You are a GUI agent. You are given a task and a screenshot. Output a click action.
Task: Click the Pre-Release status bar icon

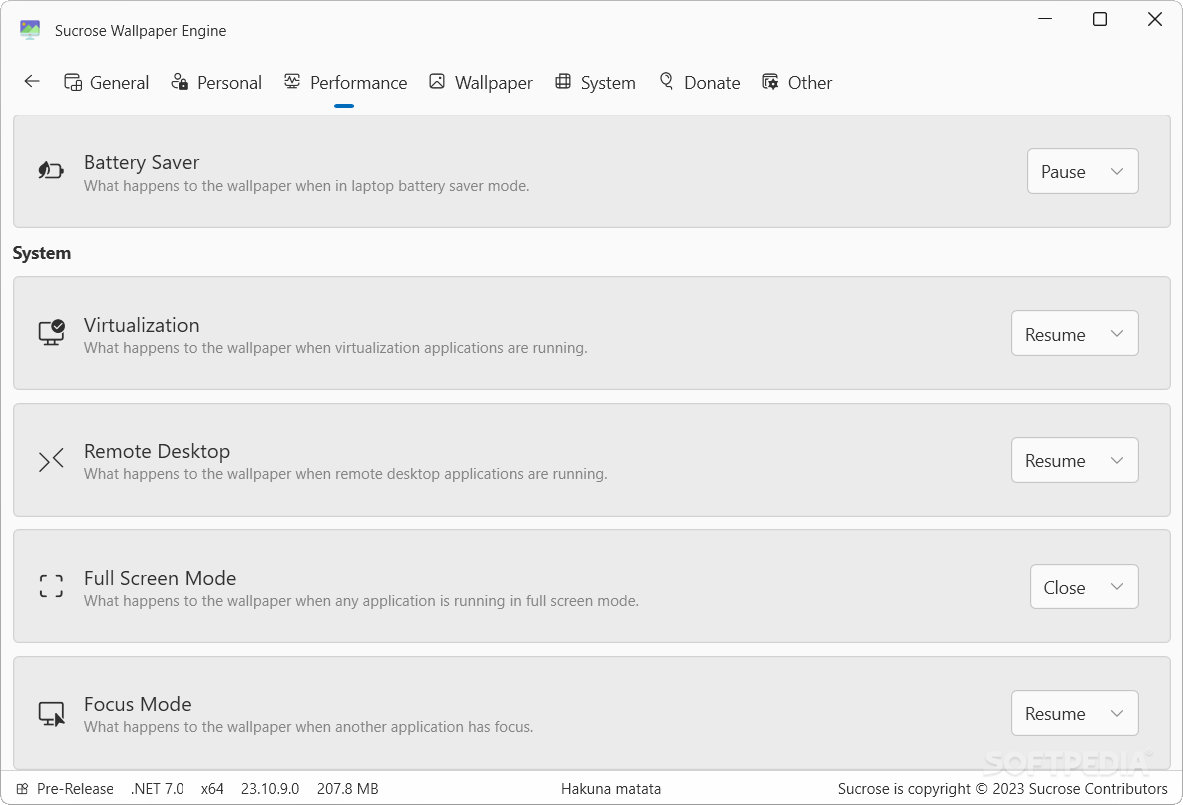[23, 788]
